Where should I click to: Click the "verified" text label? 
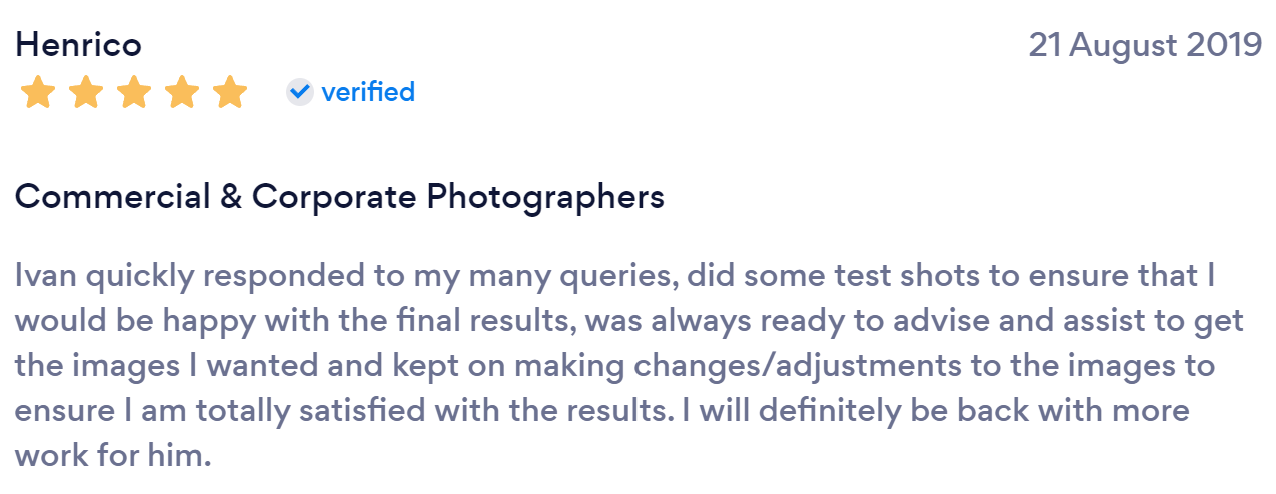tap(368, 92)
